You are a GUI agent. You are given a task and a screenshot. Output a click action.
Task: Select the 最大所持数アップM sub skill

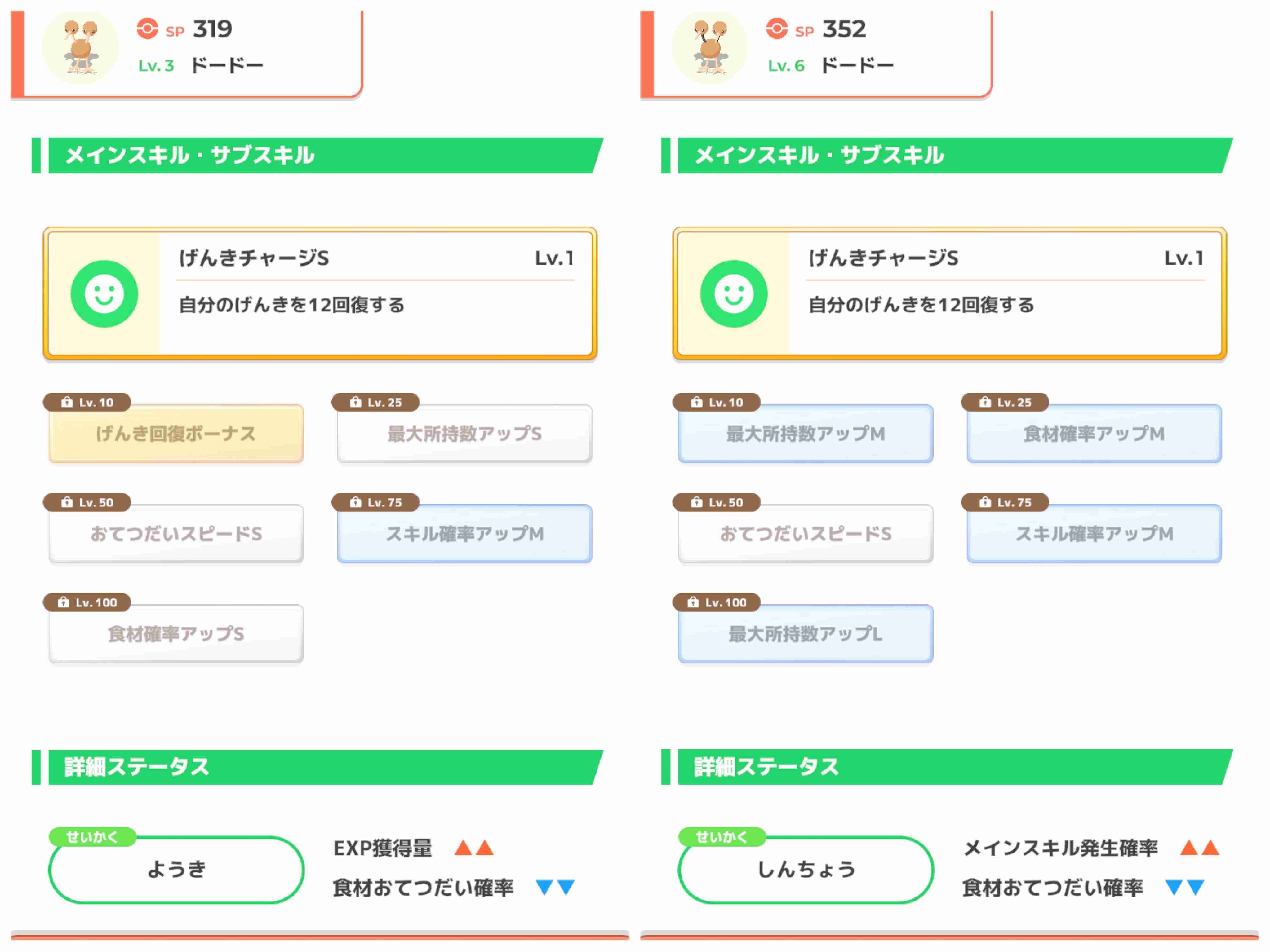pos(806,434)
